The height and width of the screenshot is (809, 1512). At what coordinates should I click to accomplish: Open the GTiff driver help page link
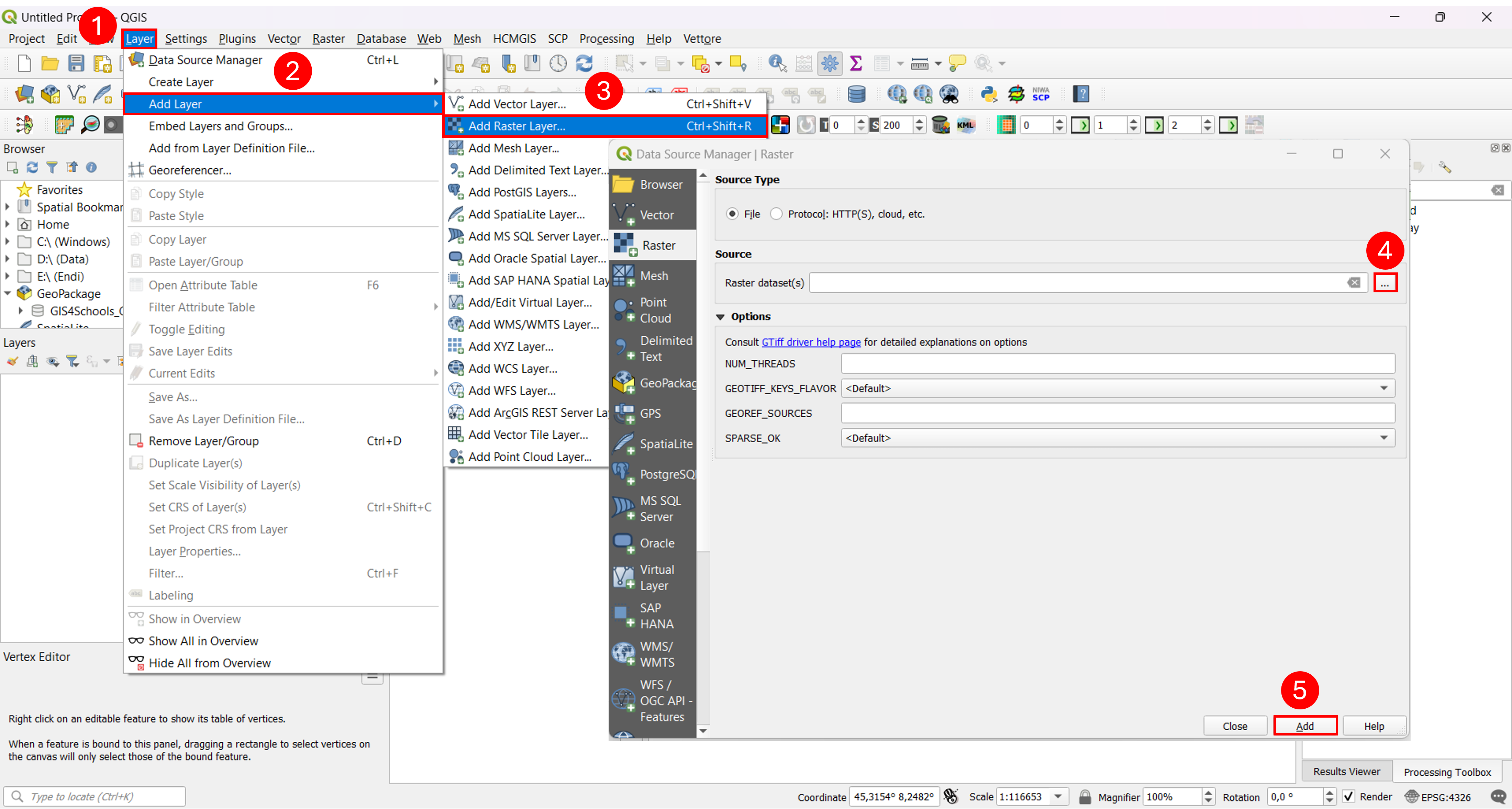coord(811,342)
